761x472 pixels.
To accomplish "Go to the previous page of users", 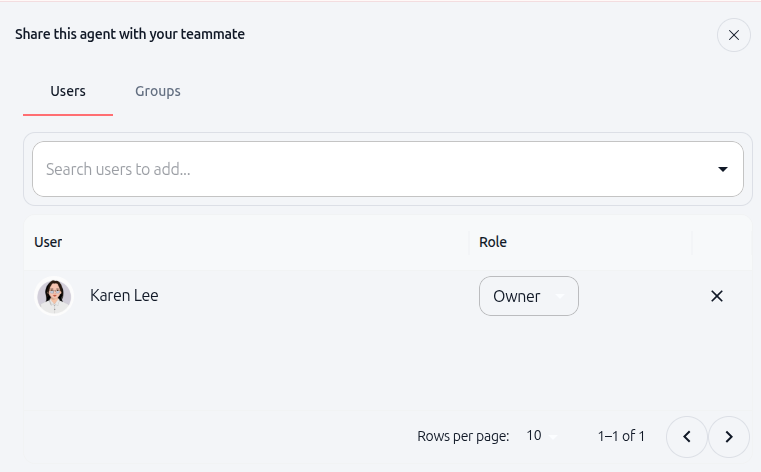I will pos(687,437).
